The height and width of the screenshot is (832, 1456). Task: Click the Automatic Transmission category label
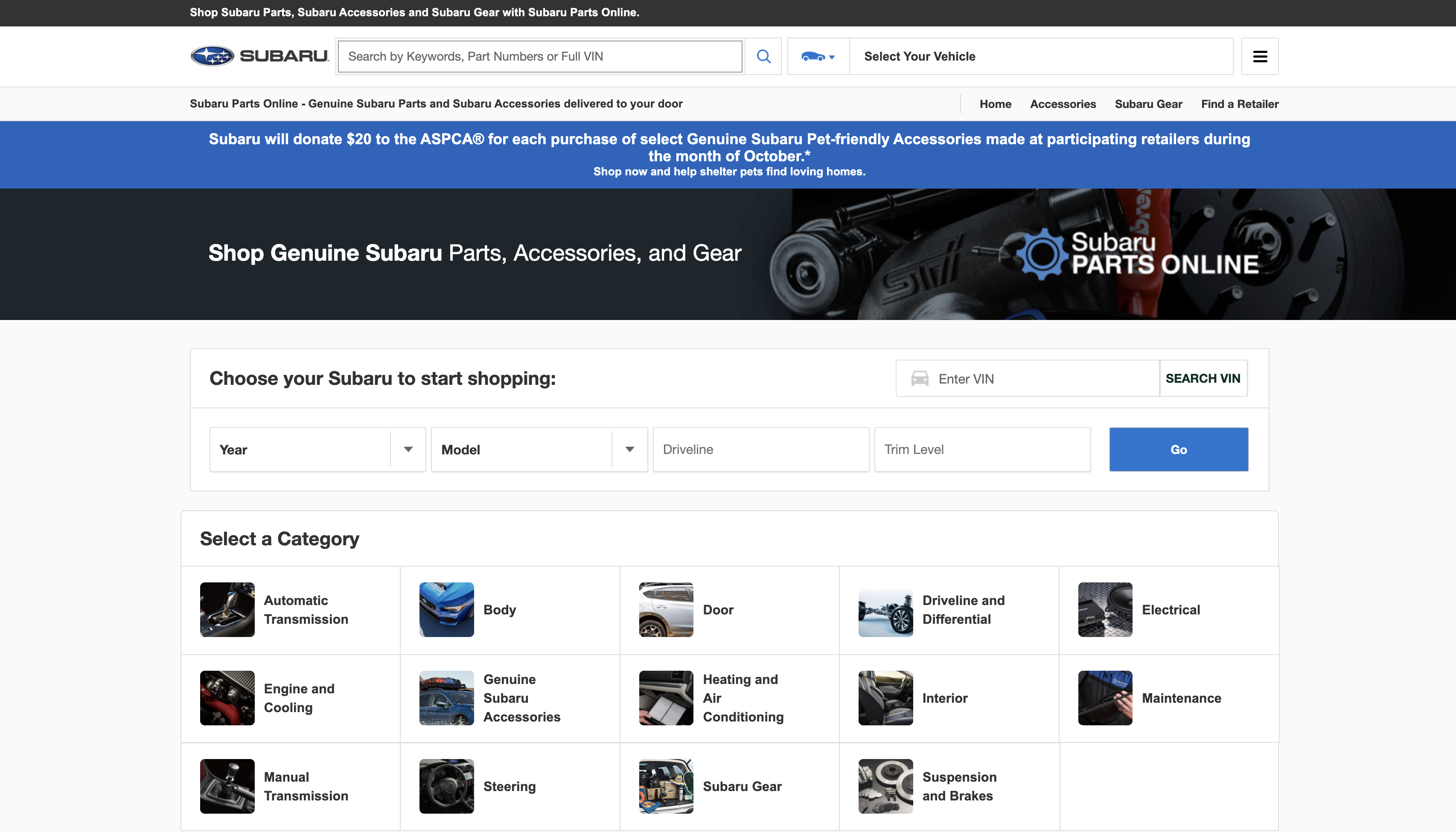pos(306,610)
